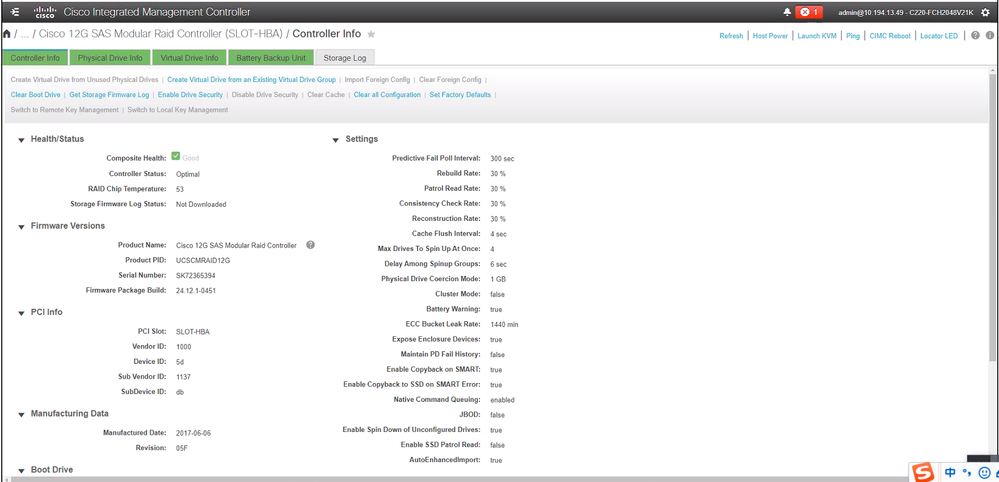Select the 1440 min ECC leak rate

point(505,325)
